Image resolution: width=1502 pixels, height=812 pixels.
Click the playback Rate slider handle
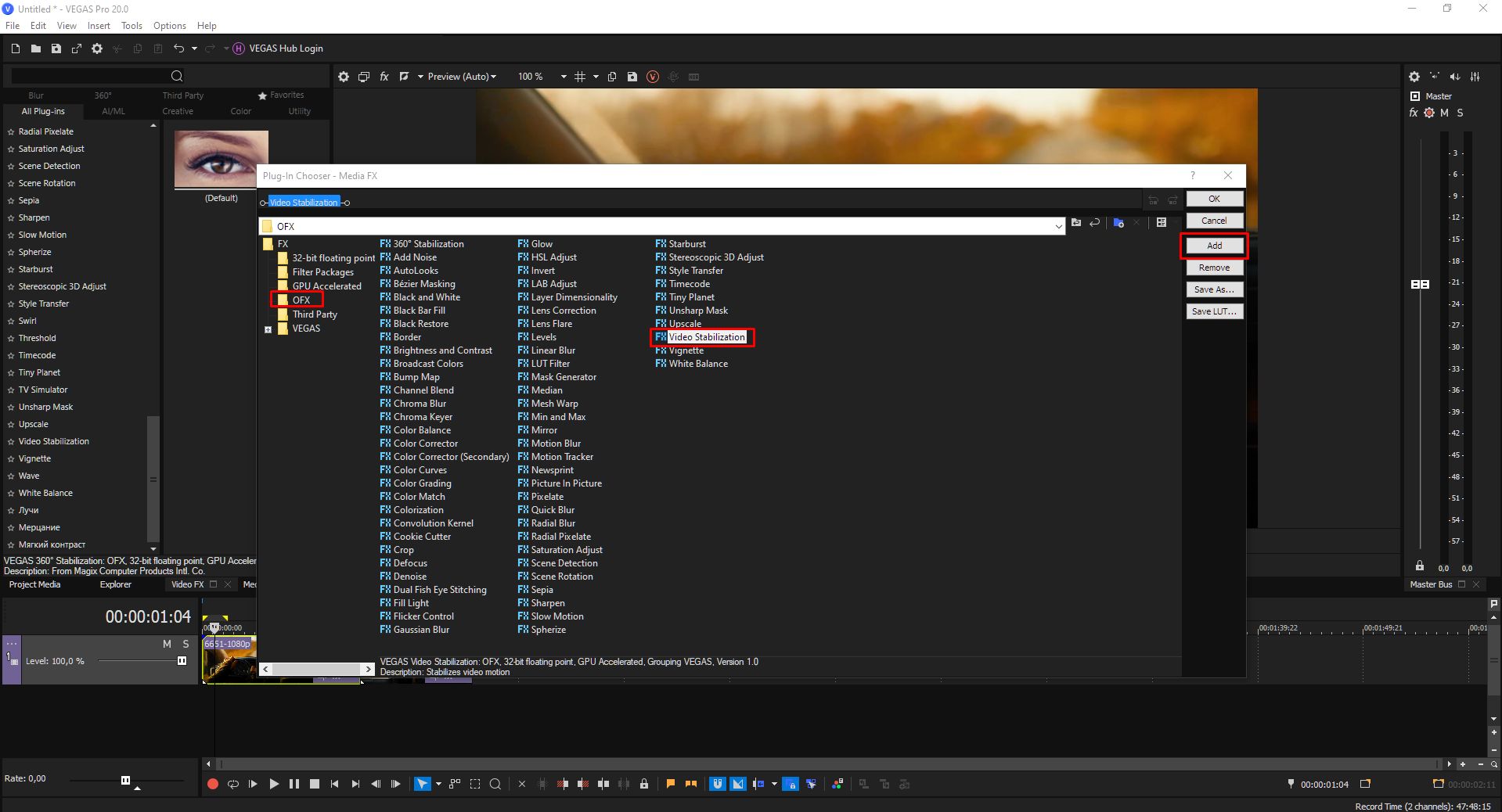(125, 780)
